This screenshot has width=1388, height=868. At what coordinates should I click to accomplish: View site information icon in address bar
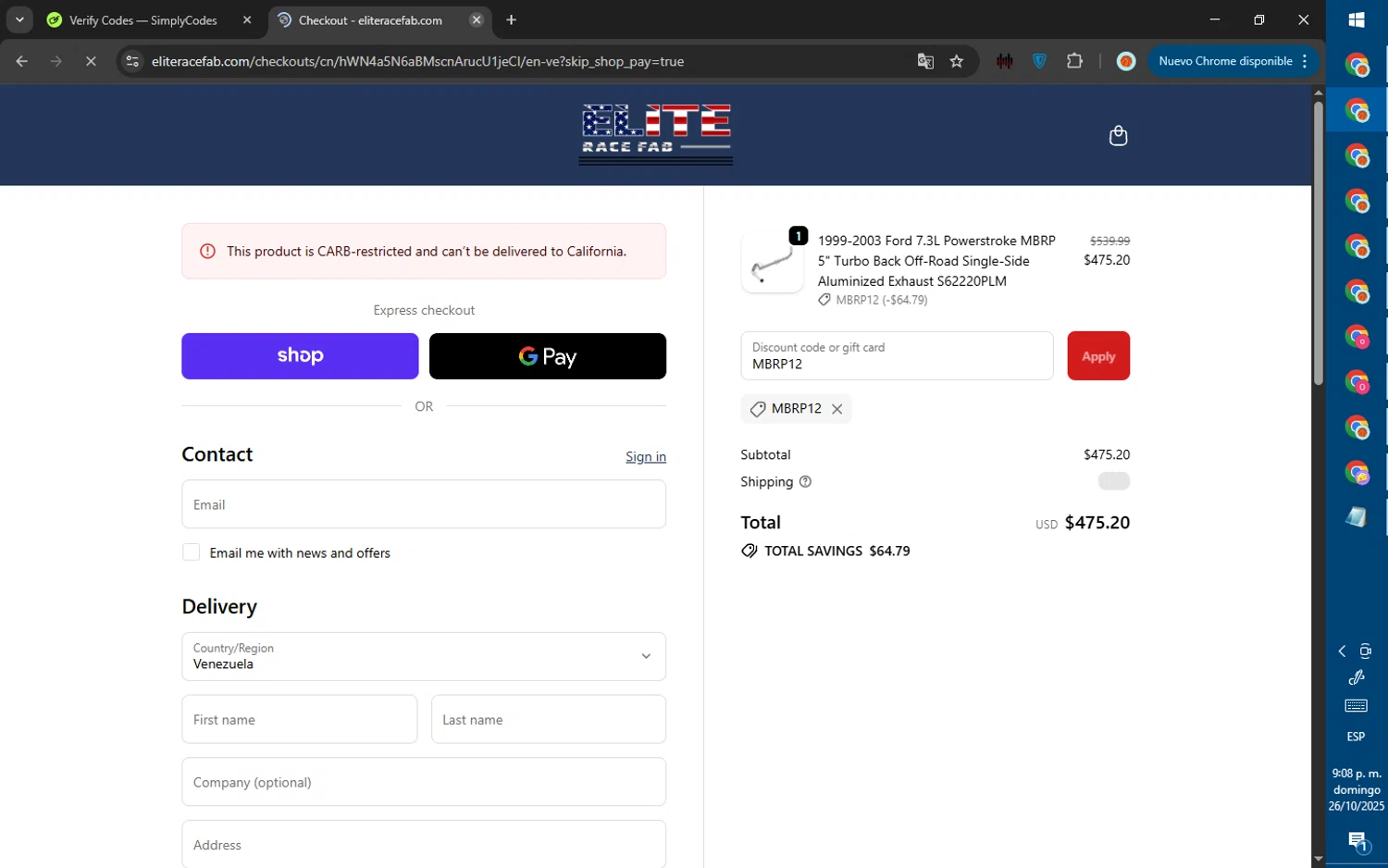132,61
